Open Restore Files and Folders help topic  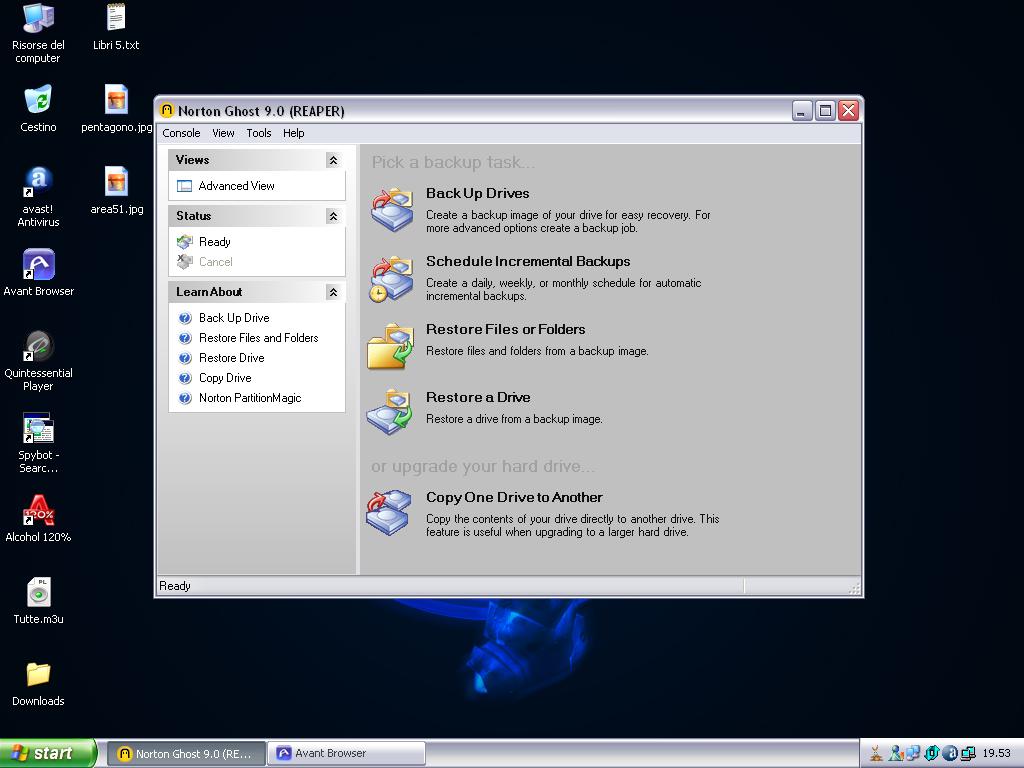tap(259, 338)
